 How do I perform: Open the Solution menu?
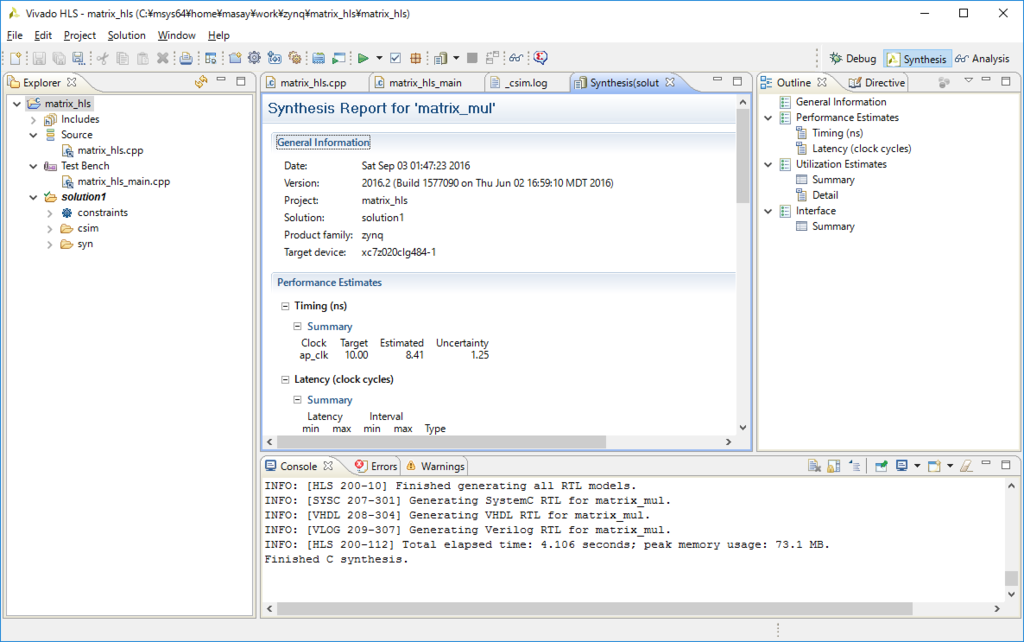click(127, 35)
